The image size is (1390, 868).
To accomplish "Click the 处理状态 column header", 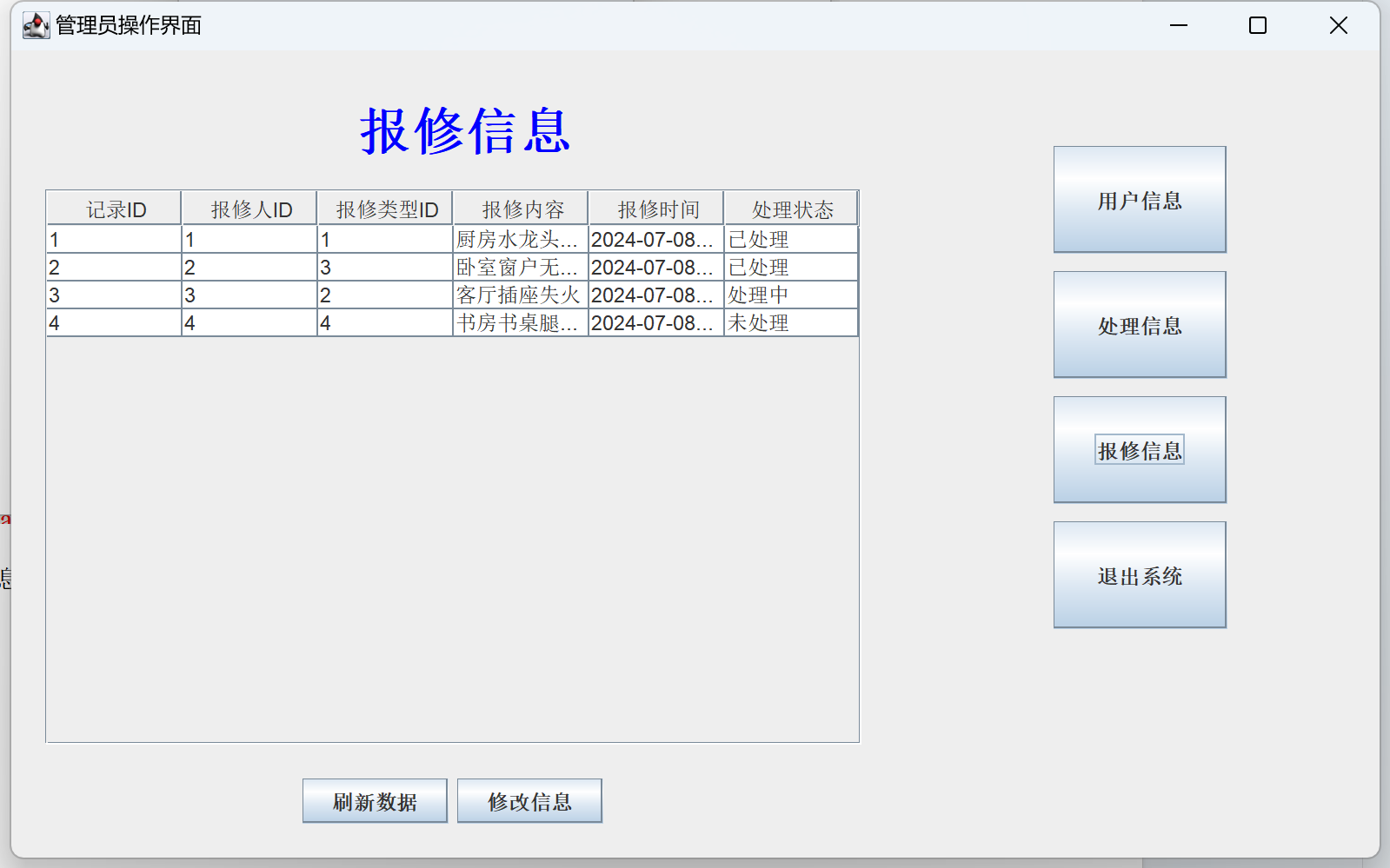I will click(791, 209).
